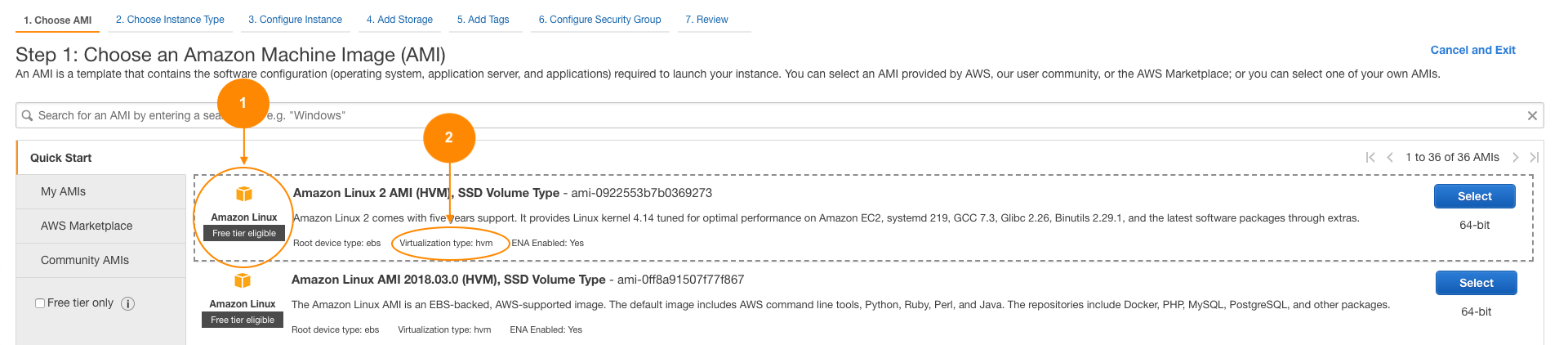Click 'Root device type: ebs' on Amazon Linux 2 row
The height and width of the screenshot is (345, 1568).
[x=337, y=243]
